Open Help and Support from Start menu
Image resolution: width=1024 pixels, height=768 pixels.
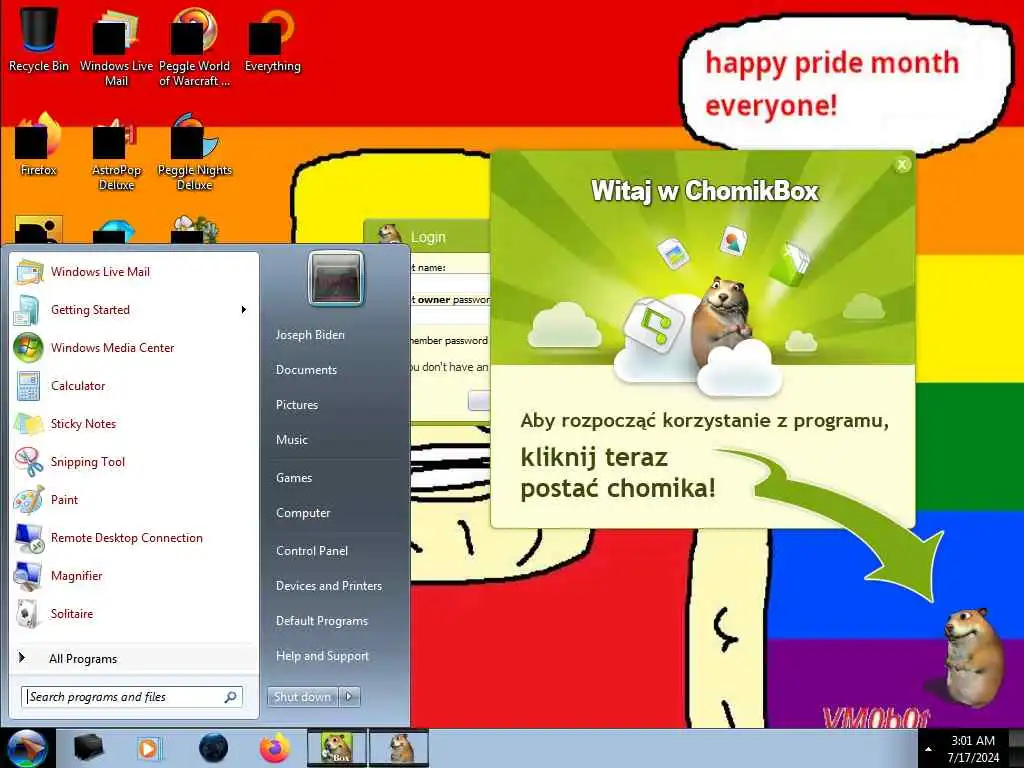(x=322, y=656)
